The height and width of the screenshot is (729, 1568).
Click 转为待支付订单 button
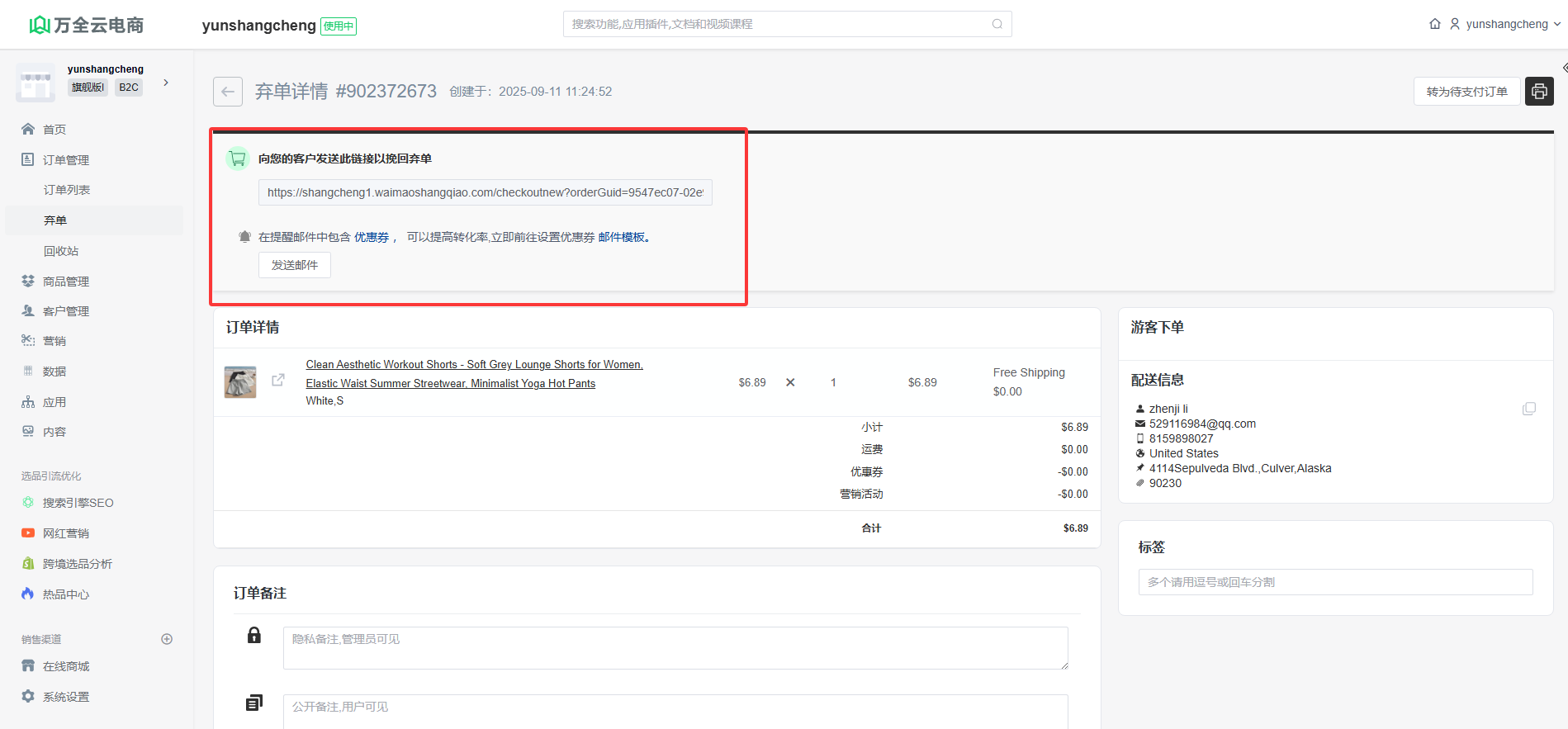[1466, 92]
